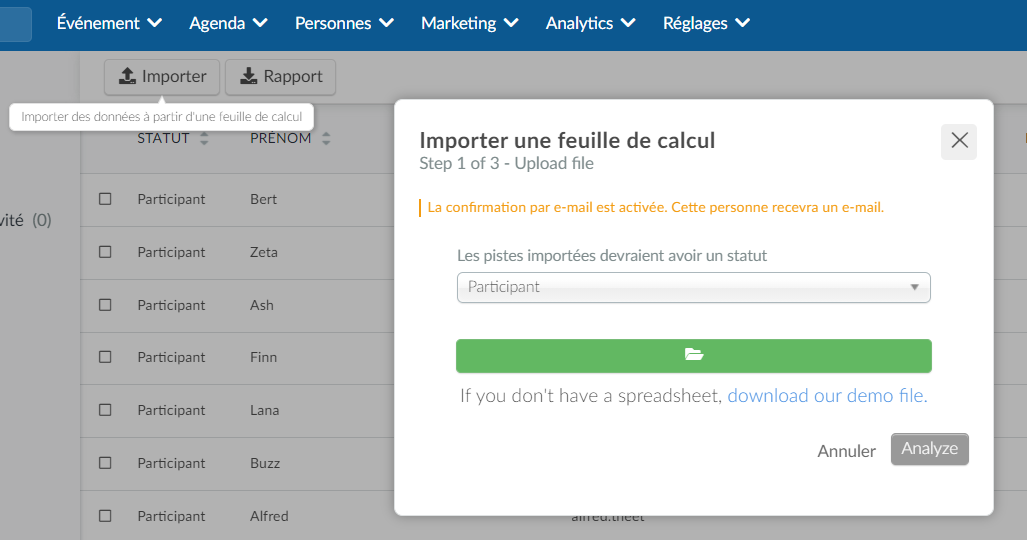The height and width of the screenshot is (540, 1027).
Task: Click the Analyze button
Action: click(929, 449)
